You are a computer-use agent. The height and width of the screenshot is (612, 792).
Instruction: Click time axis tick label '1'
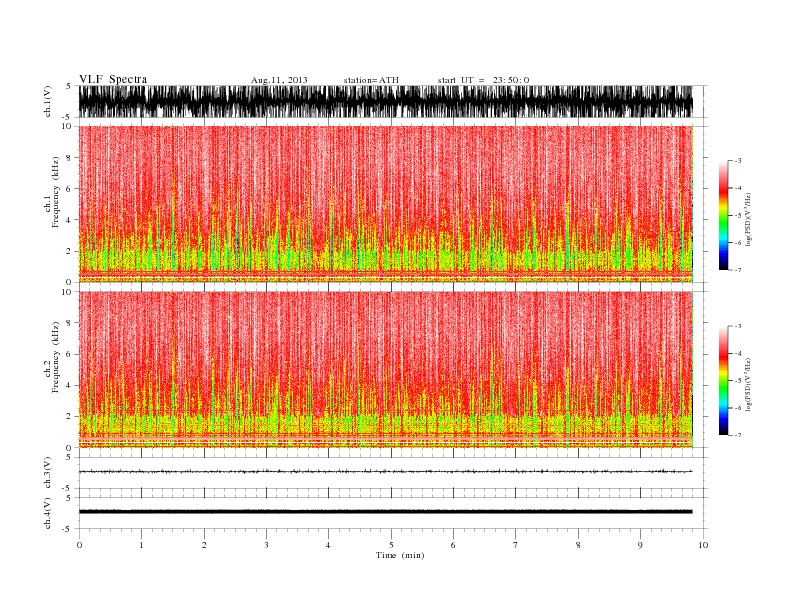(141, 545)
